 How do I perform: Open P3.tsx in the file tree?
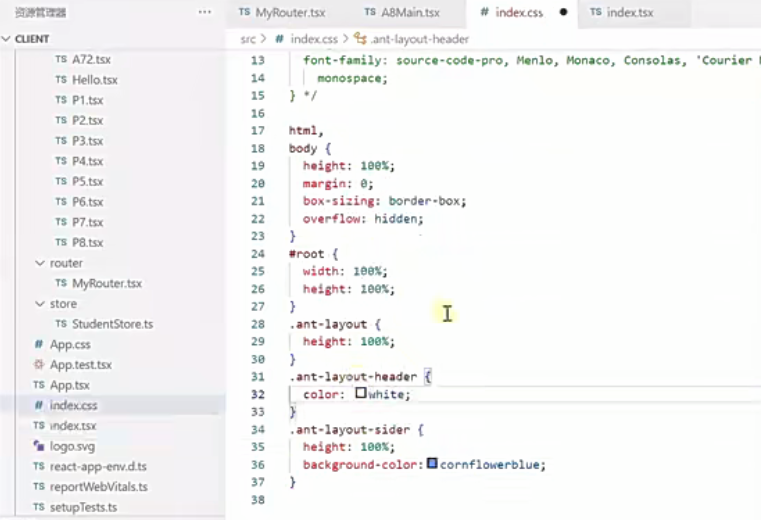point(87,141)
